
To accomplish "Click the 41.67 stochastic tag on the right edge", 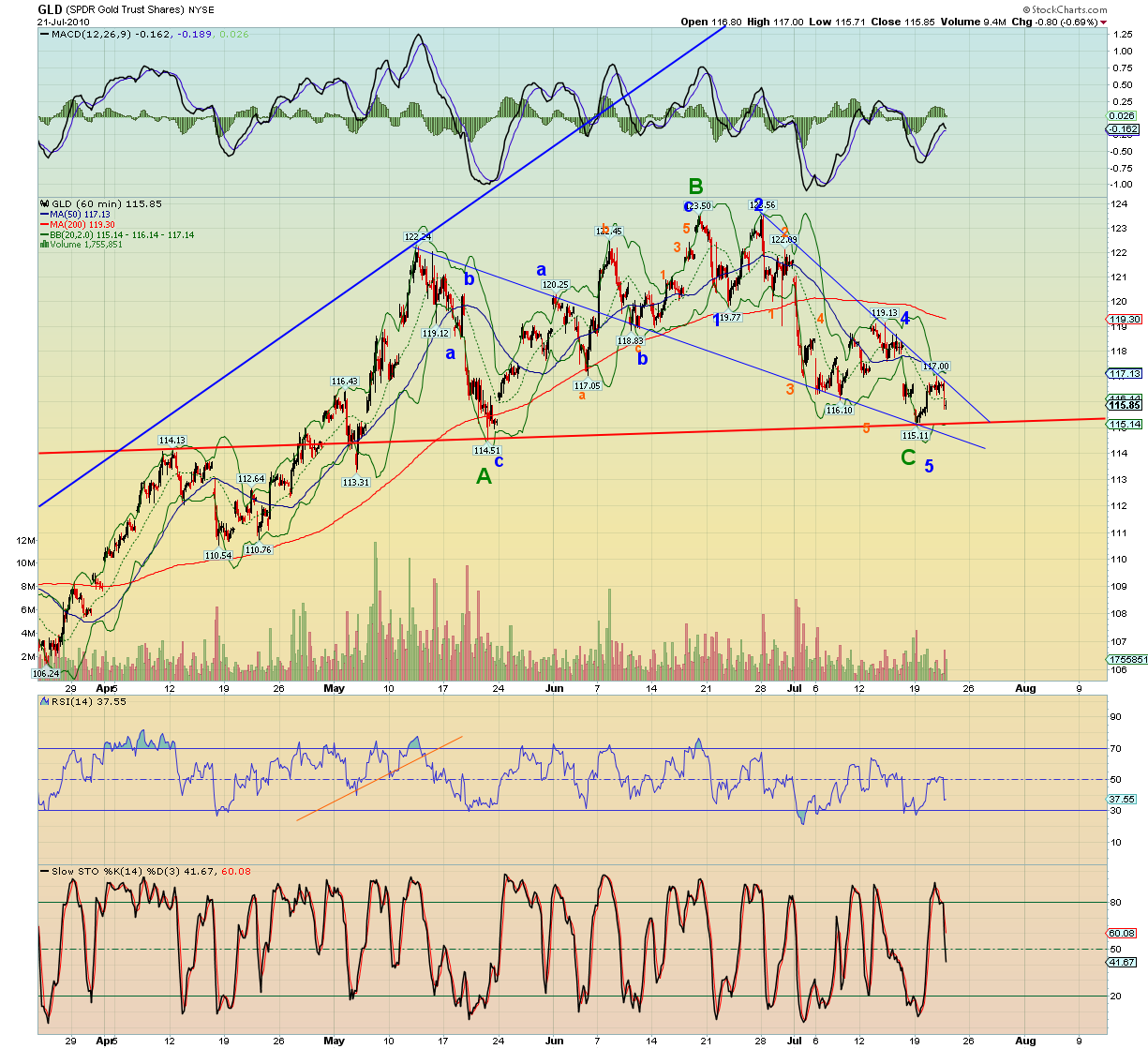I will tap(1122, 962).
